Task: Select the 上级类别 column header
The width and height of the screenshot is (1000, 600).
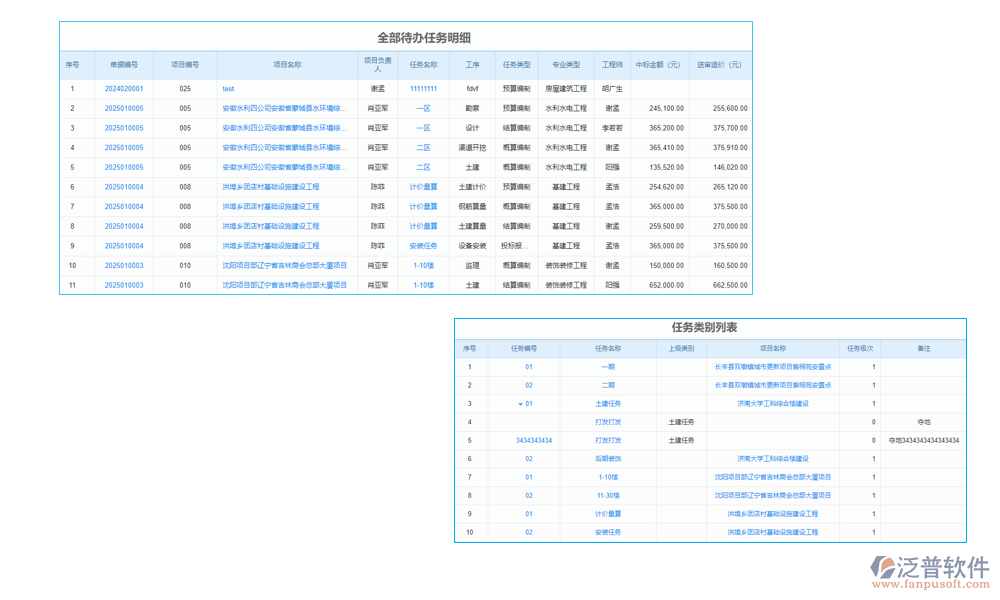Action: click(681, 349)
